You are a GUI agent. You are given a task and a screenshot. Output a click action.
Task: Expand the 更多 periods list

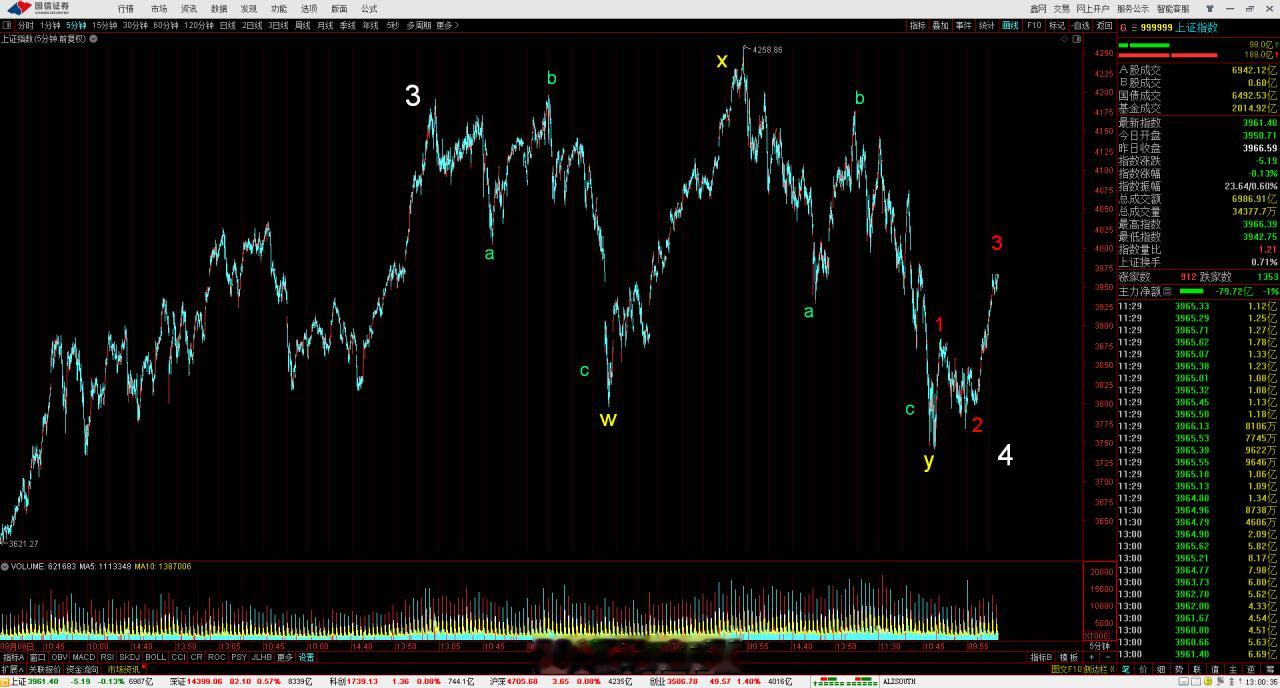[x=447, y=25]
